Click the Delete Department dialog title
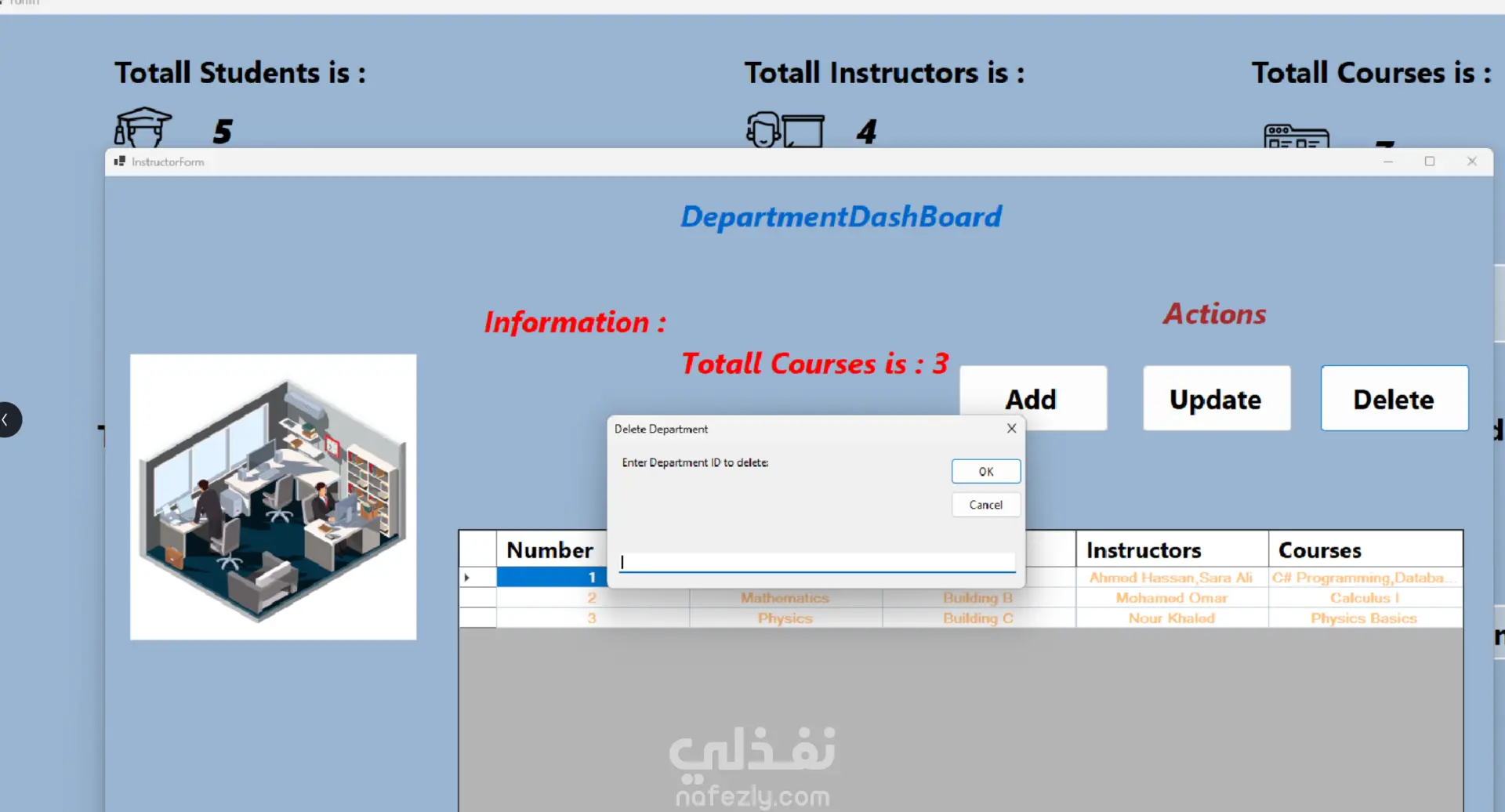 [661, 429]
